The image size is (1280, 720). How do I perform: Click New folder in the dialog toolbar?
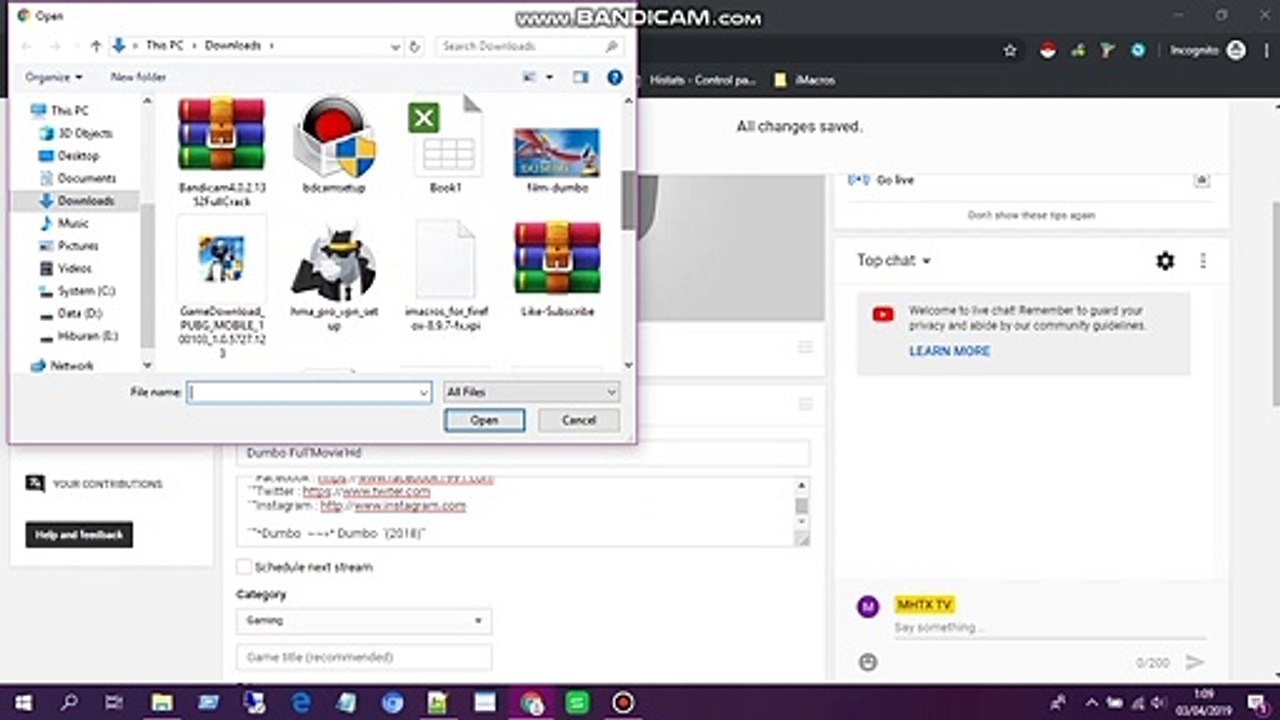click(x=138, y=77)
